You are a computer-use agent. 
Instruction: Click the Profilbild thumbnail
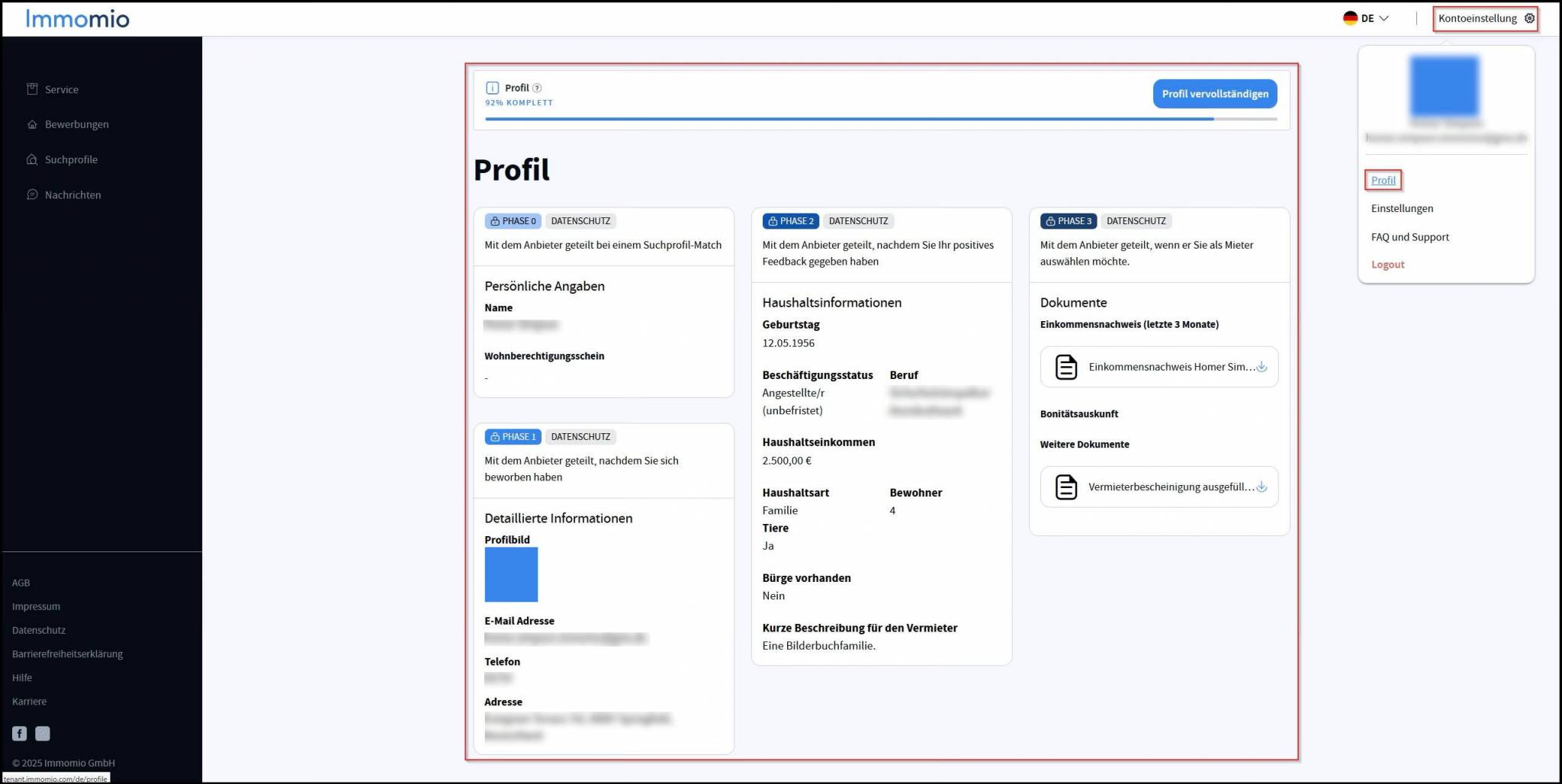point(511,575)
